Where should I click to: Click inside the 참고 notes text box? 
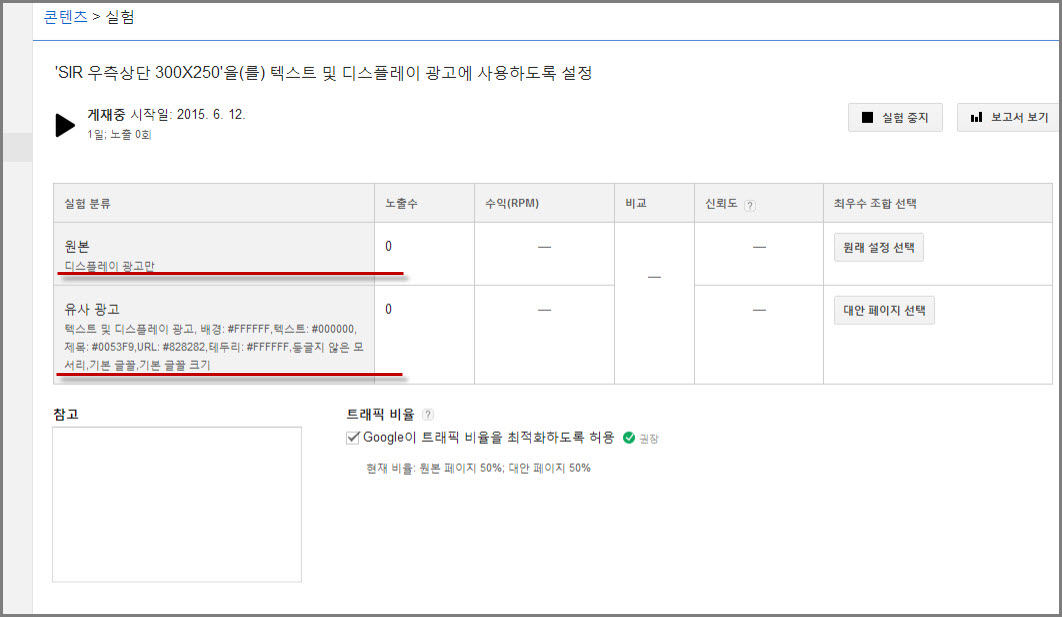(x=177, y=504)
